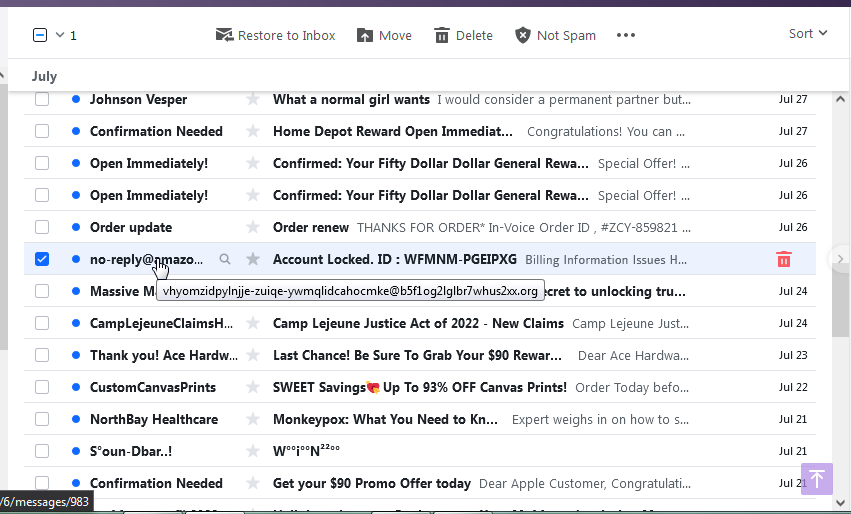Screen dimensions: 851x514
Task: Expand the Sort dropdown
Action: 808,34
